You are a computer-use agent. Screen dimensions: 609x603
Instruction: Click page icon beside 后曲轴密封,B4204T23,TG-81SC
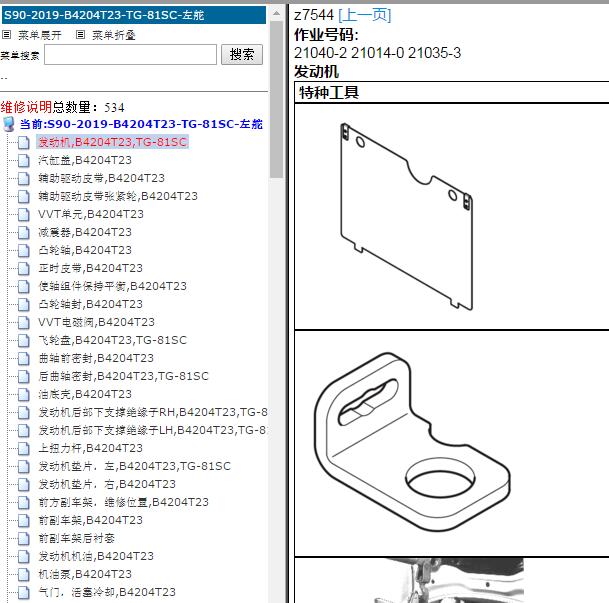click(x=24, y=376)
